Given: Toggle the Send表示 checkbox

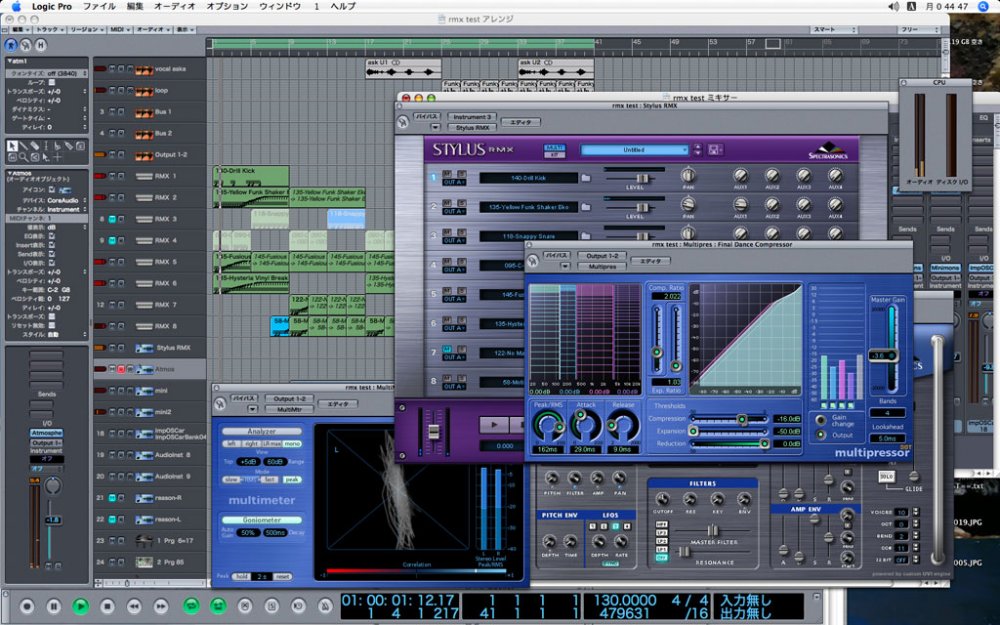Looking at the screenshot, I should [x=52, y=254].
